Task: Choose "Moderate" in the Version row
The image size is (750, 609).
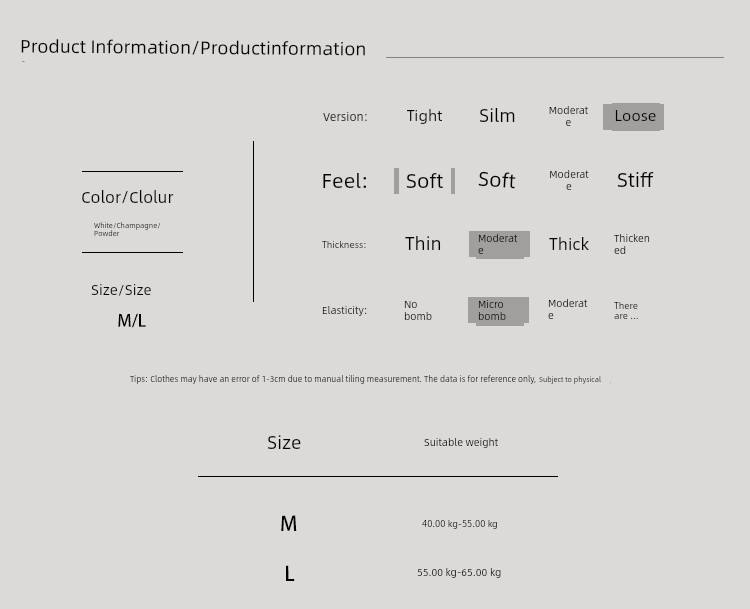Action: tap(568, 116)
